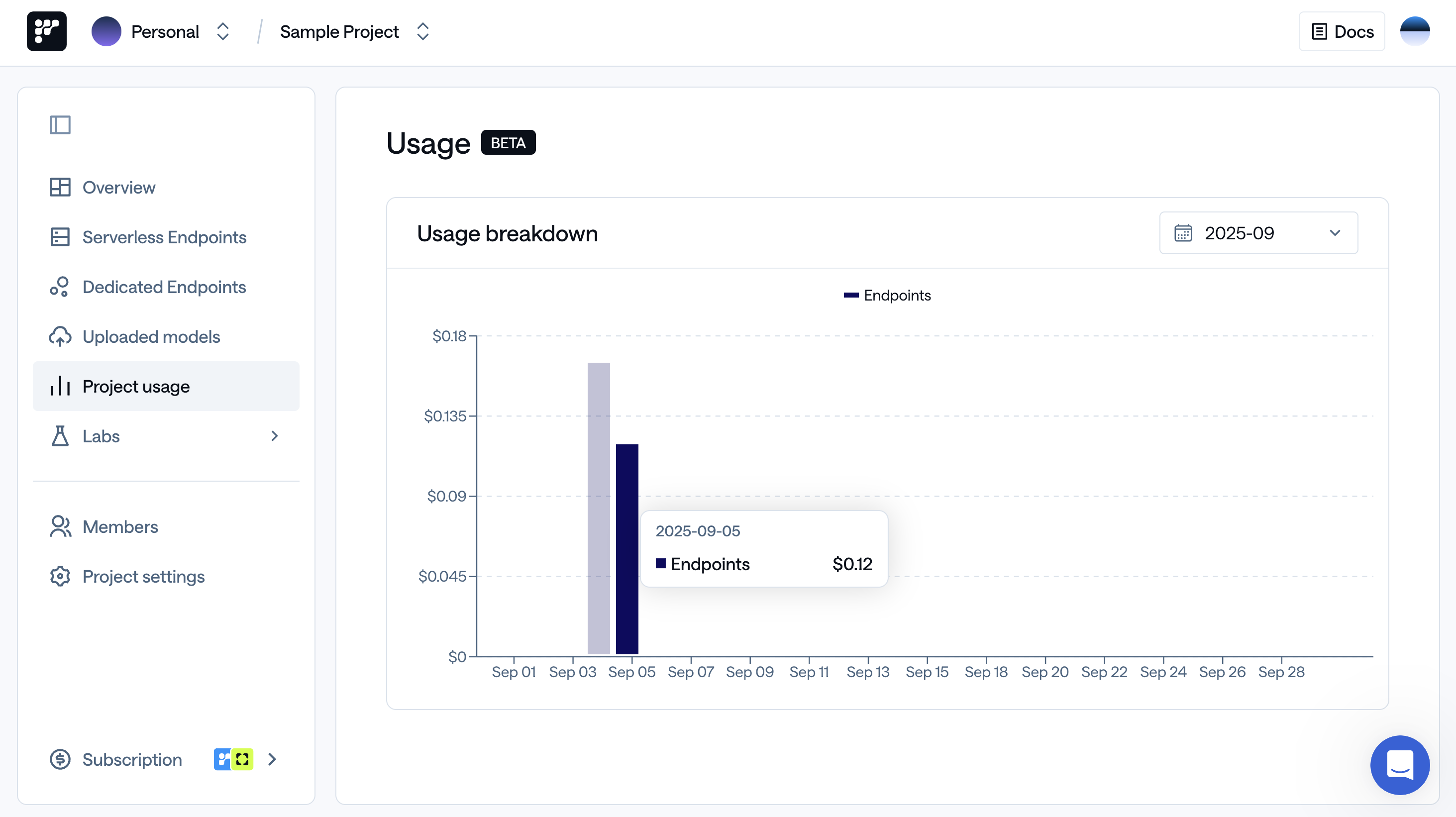Click the company logo in top left
Screen dimensions: 1456x817
(46, 31)
